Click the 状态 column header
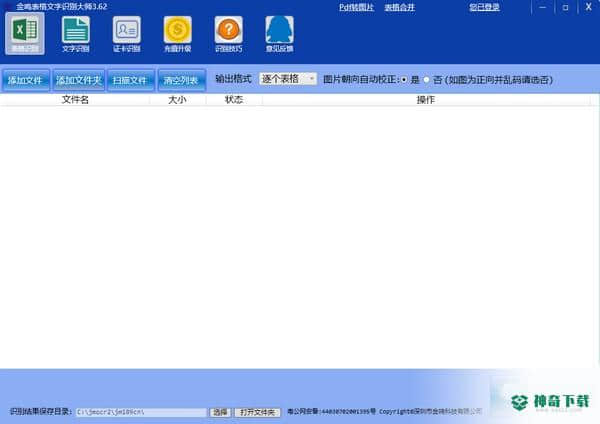This screenshot has width=600, height=424. (234, 100)
